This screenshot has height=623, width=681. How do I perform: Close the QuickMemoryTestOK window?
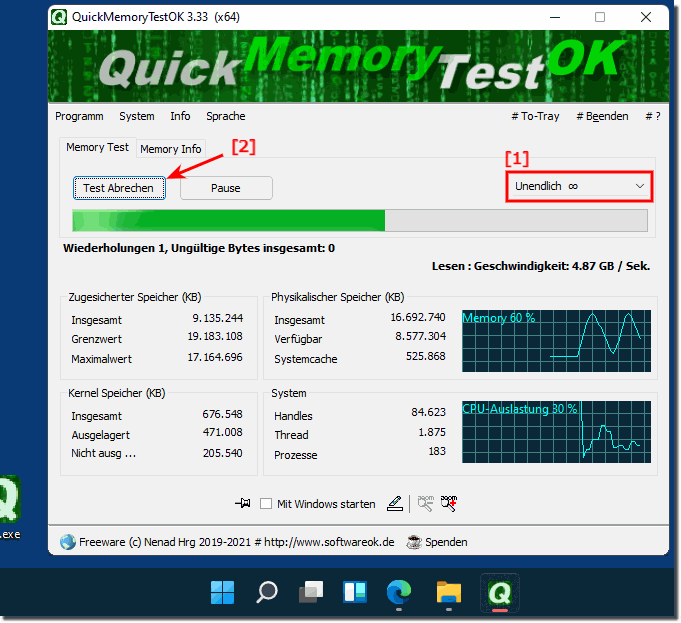pos(646,17)
